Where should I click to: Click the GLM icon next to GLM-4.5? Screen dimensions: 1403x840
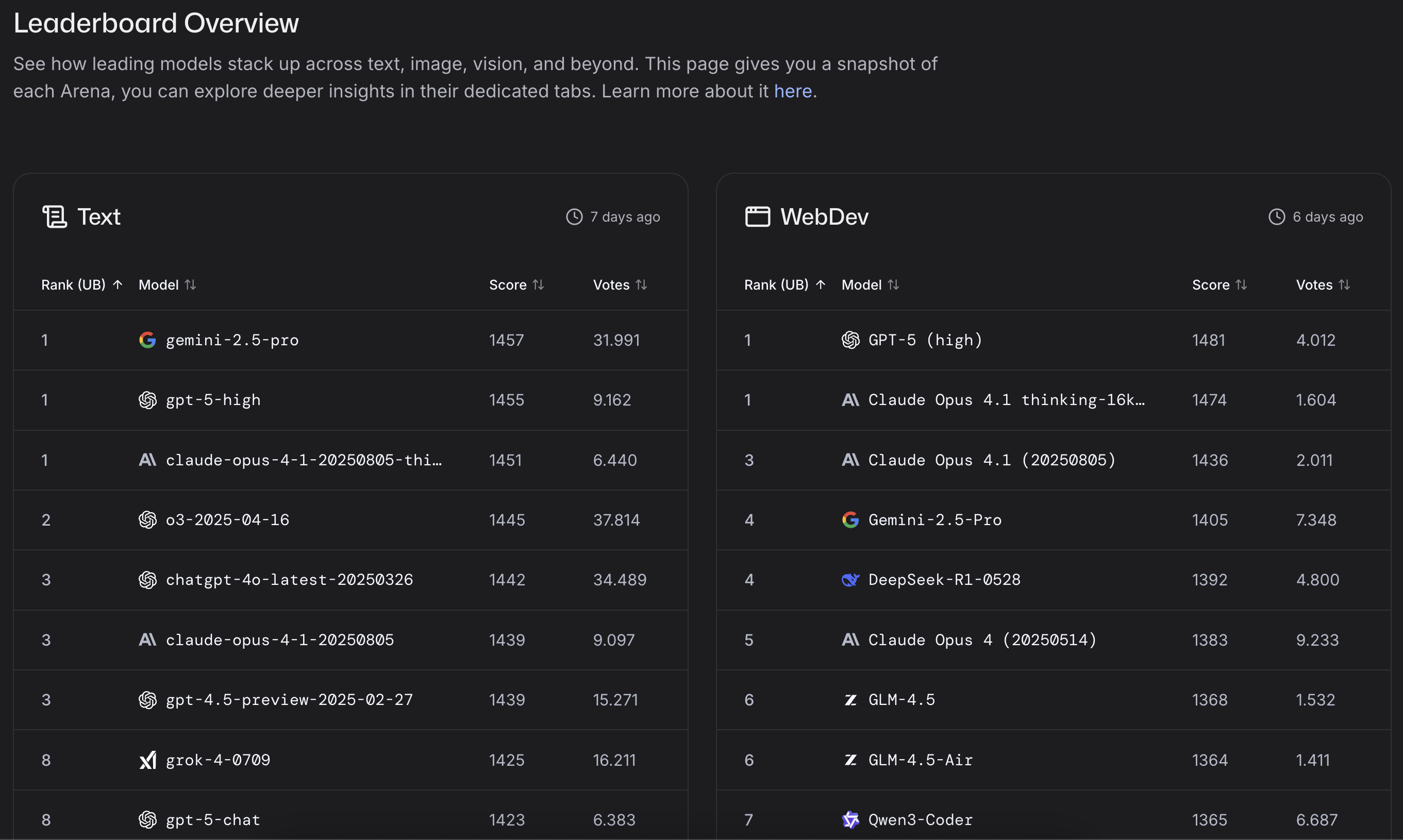click(851, 700)
